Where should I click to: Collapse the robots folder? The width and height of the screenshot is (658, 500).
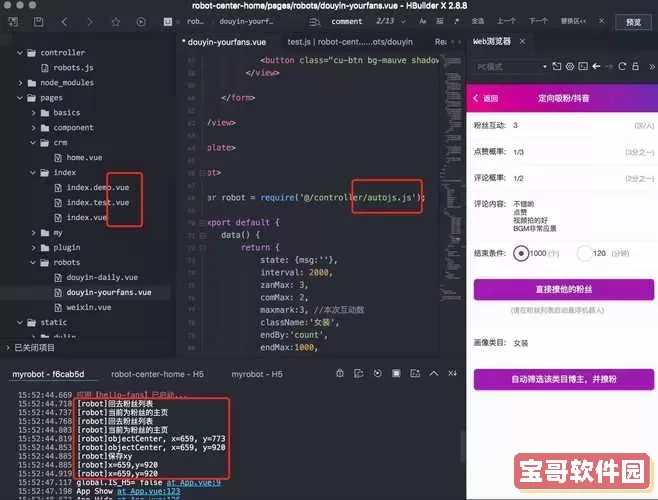33,262
